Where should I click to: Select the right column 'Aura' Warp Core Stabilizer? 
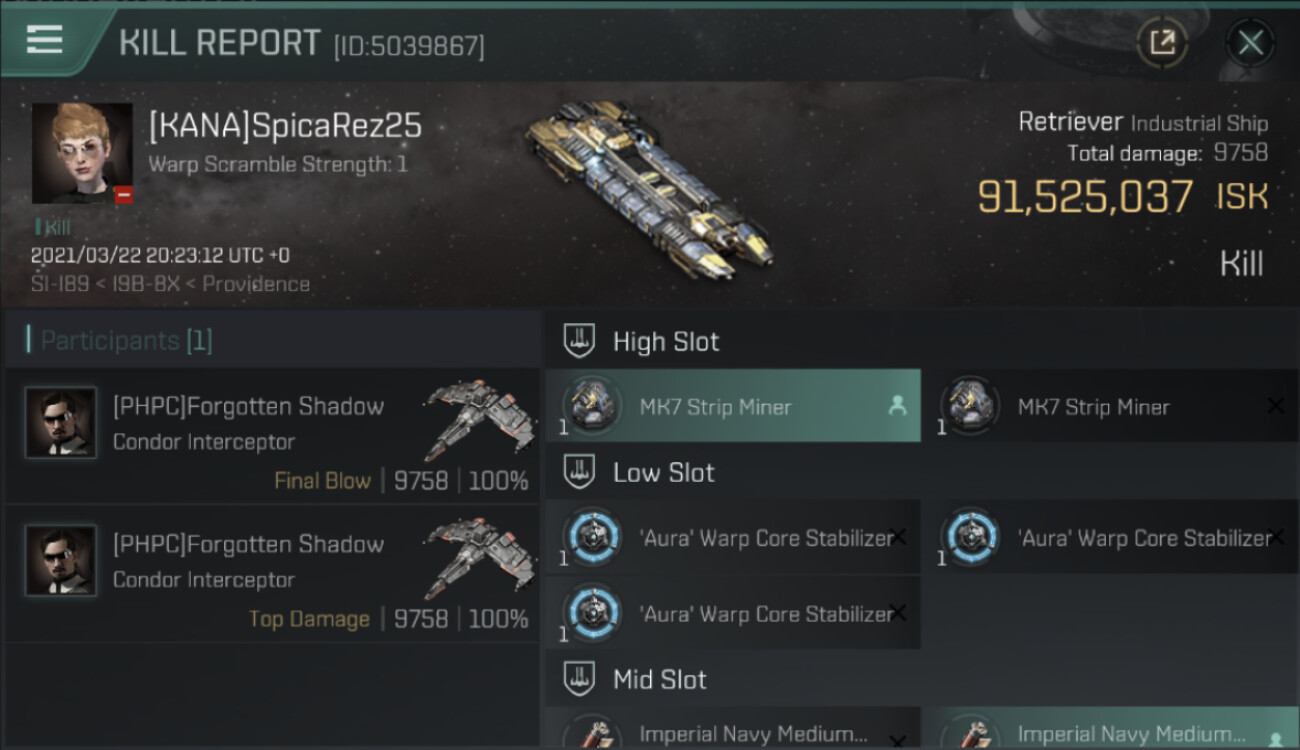pos(1111,537)
